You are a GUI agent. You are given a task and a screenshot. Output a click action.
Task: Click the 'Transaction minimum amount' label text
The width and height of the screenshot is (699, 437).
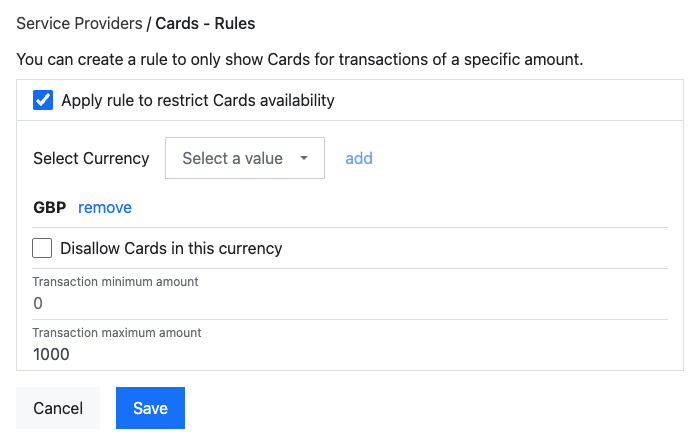click(115, 282)
